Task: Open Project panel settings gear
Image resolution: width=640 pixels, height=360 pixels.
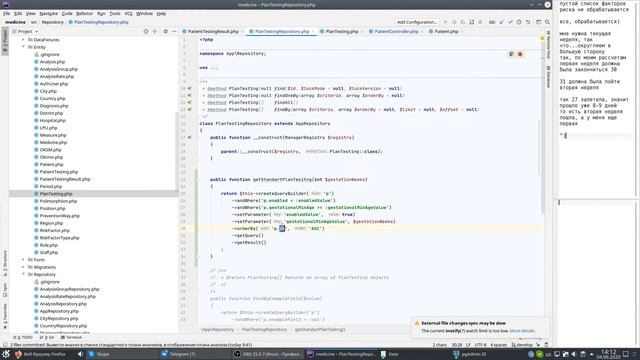Action: click(x=165, y=31)
